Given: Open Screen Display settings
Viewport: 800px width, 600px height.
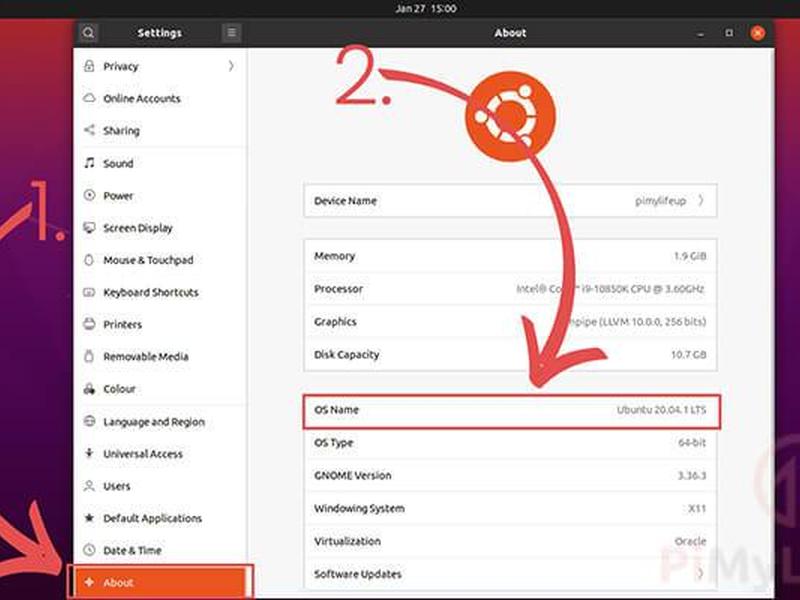Looking at the screenshot, I should coord(160,228).
